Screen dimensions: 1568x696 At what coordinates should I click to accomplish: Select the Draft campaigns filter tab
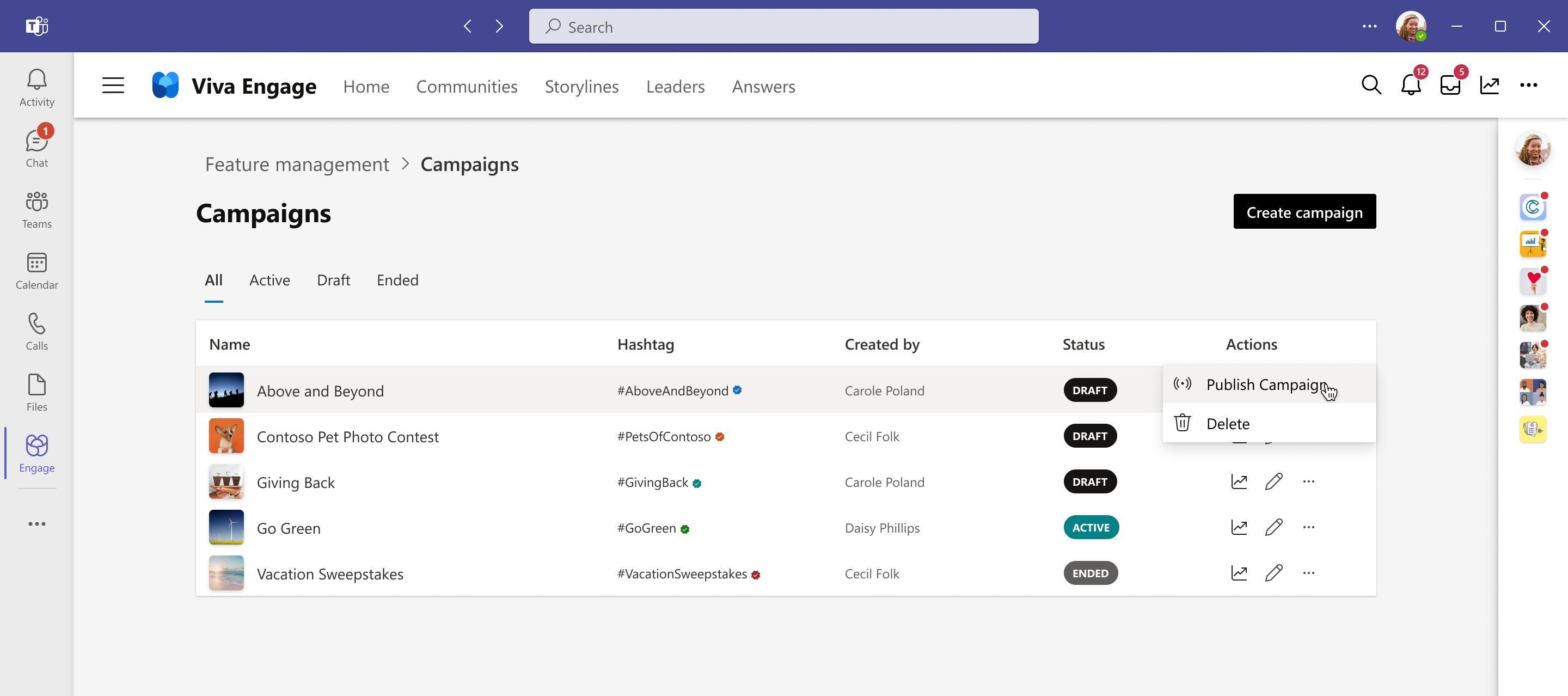(x=334, y=280)
